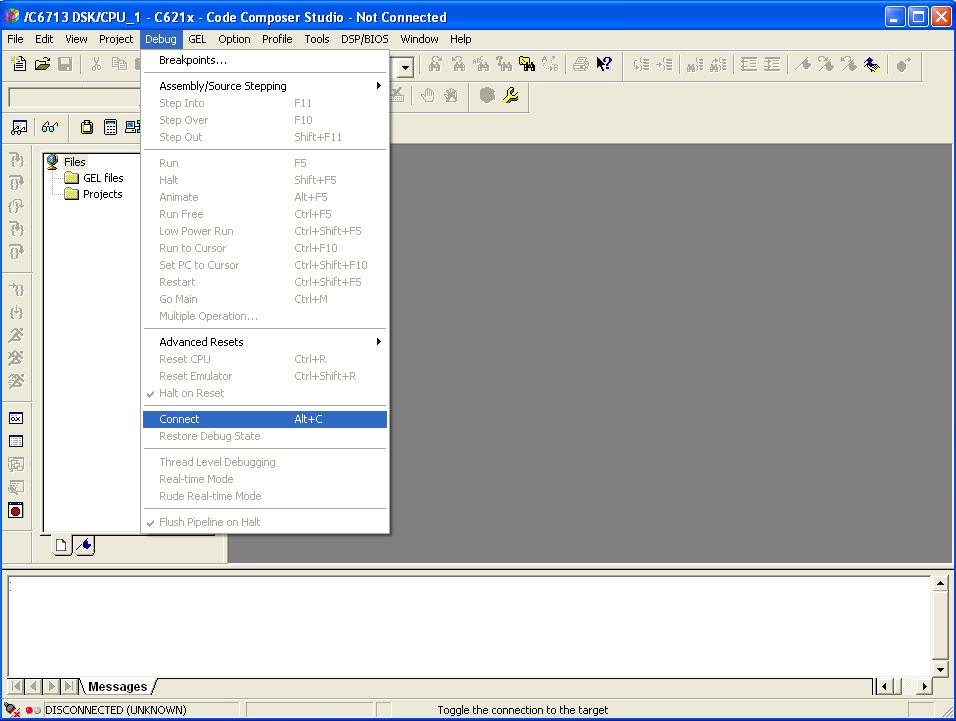Select the Messages output tab

(x=117, y=686)
